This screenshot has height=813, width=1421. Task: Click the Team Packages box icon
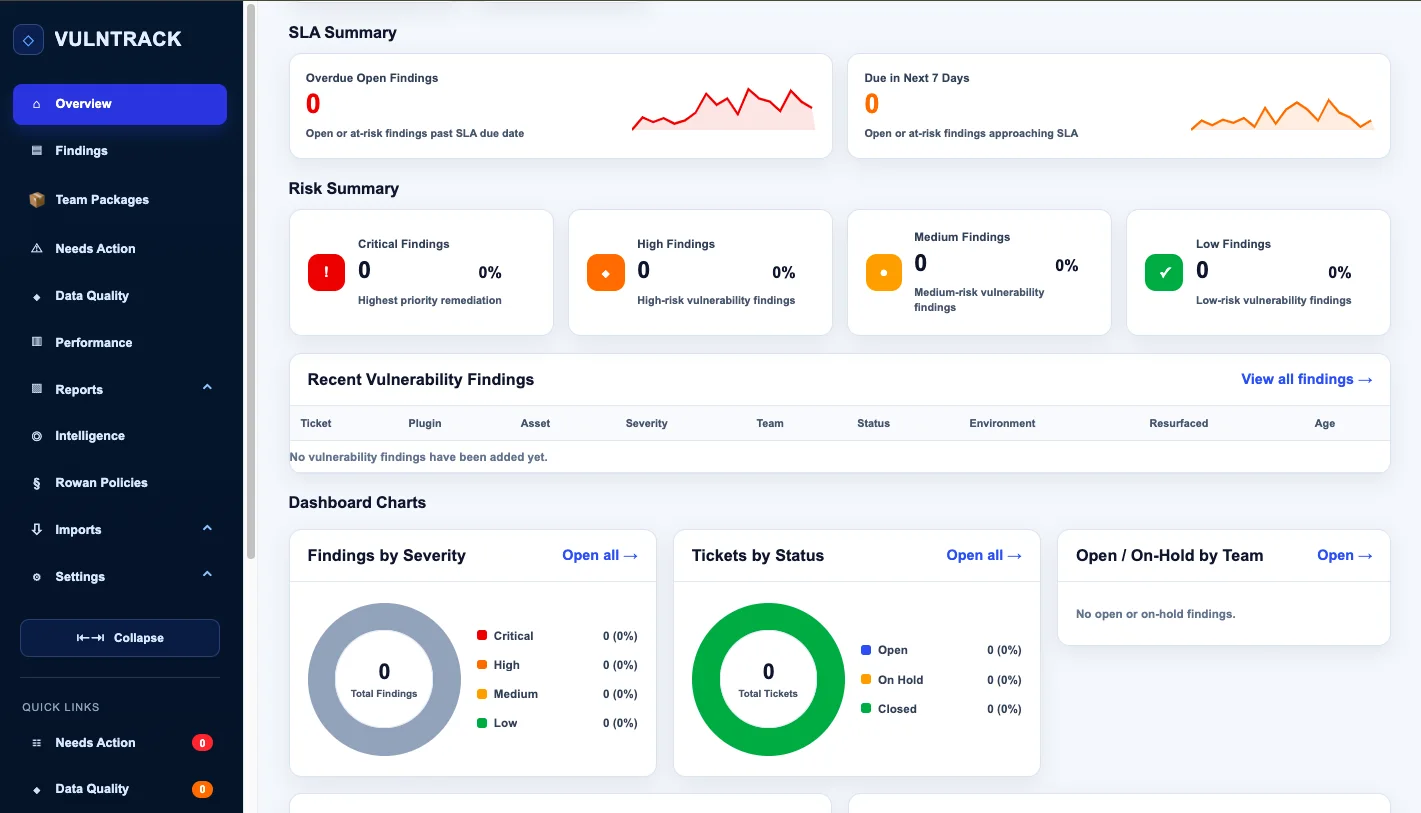click(x=37, y=200)
